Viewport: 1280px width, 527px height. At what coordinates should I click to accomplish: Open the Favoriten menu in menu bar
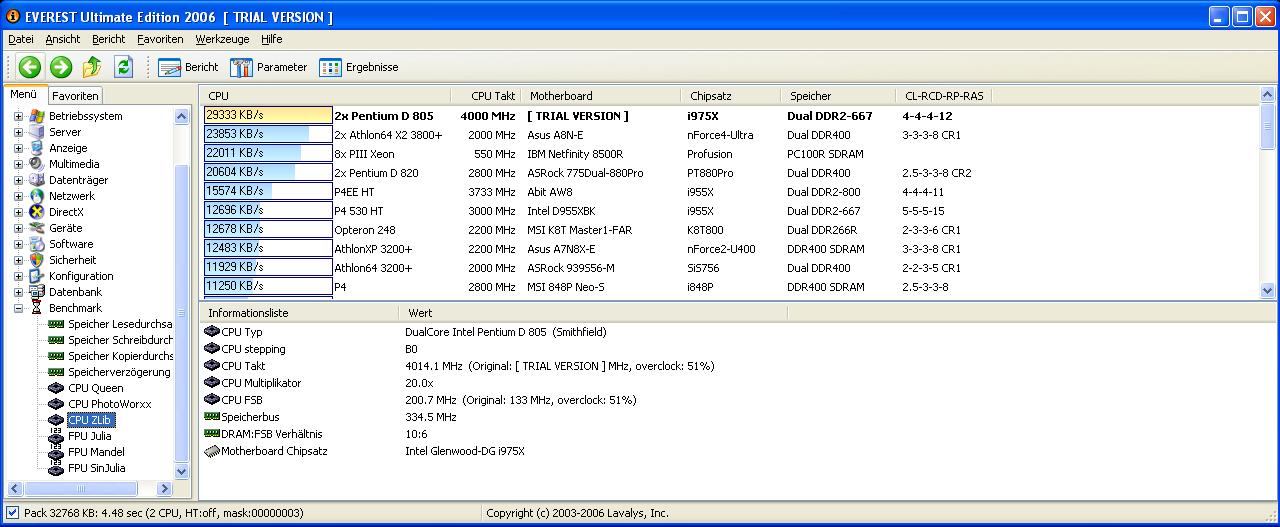161,39
